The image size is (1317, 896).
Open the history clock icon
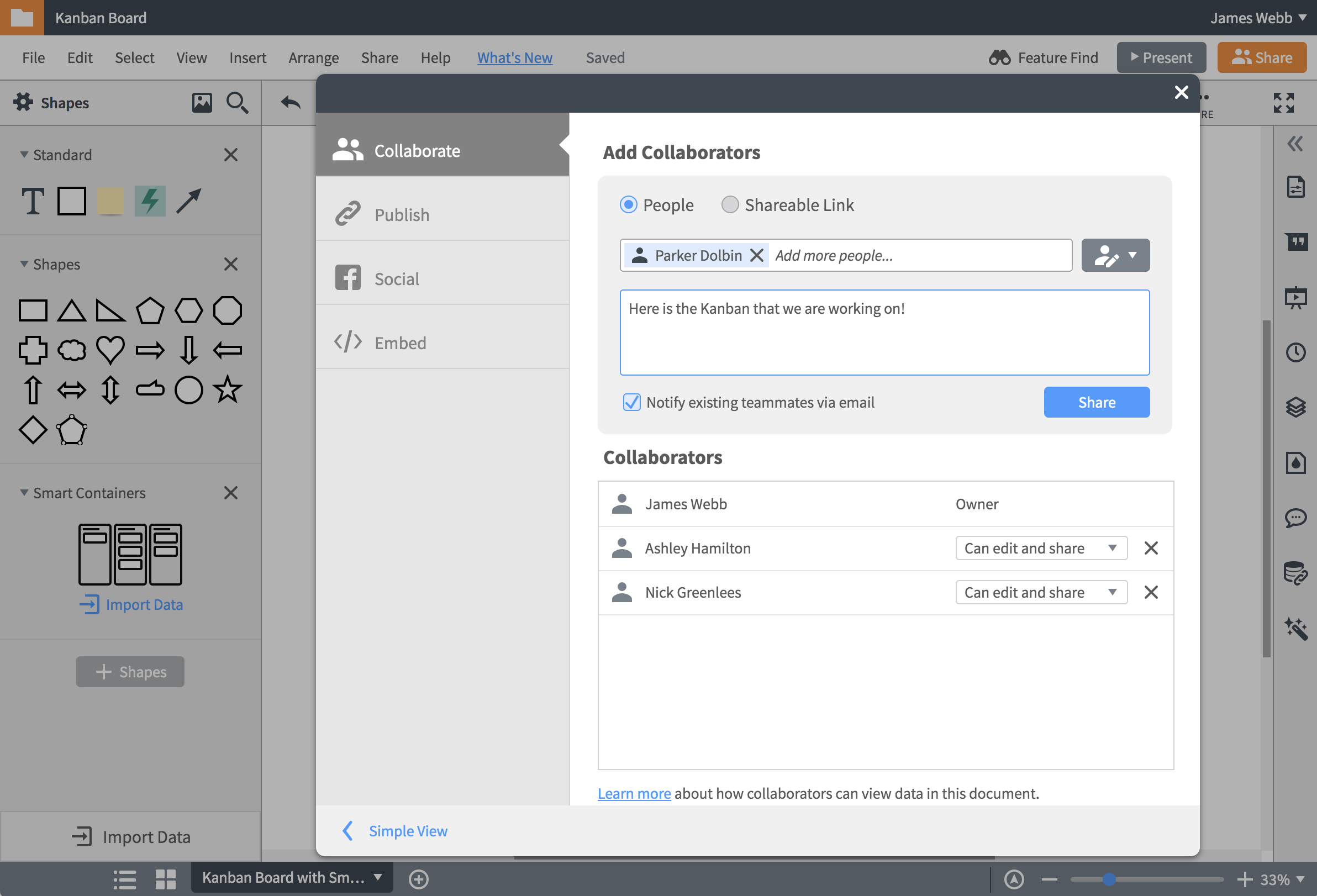tap(1295, 352)
